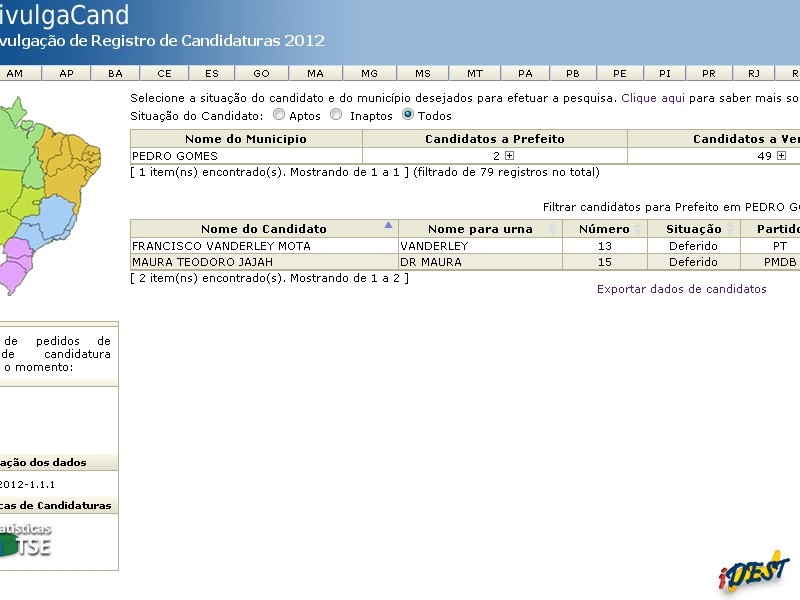Switch to the MA state tab
The image size is (800, 600).
[315, 73]
